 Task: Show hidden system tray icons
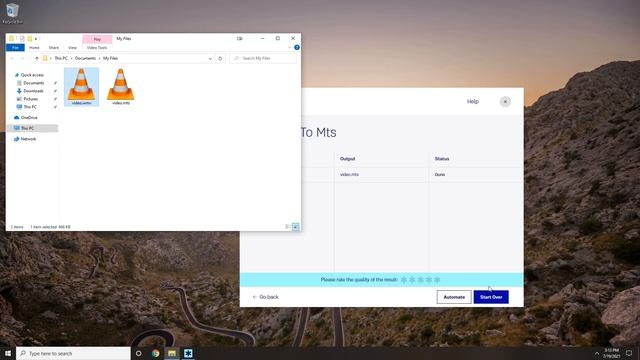click(597, 353)
